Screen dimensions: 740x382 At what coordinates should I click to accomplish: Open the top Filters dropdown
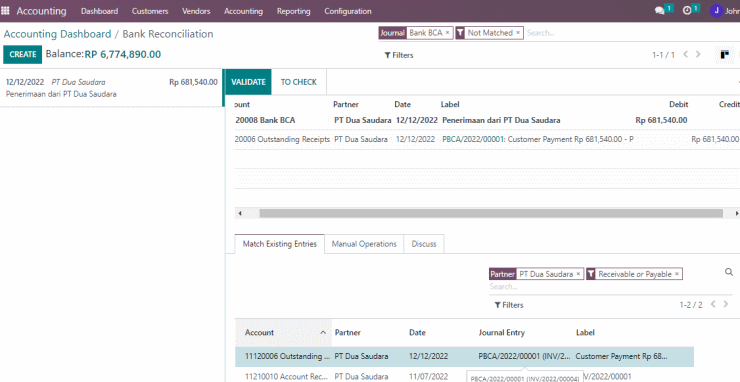(399, 55)
